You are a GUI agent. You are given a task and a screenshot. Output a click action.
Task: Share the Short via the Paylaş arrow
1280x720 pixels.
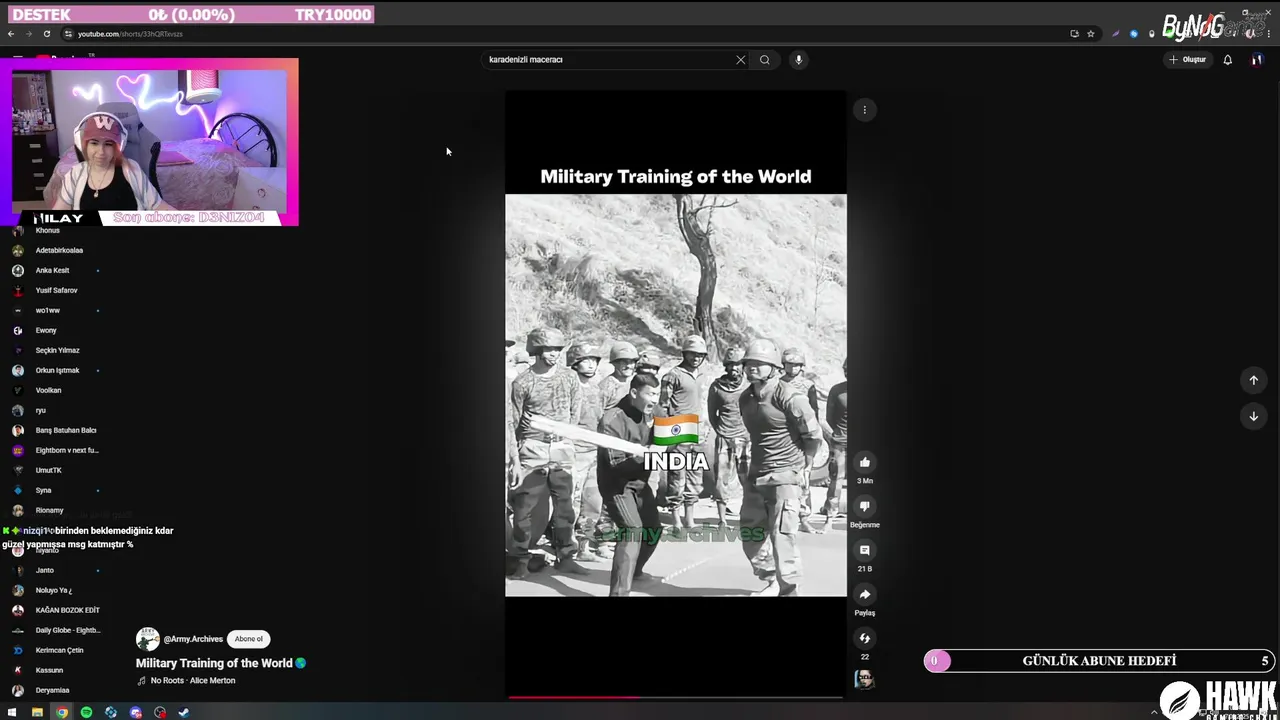(x=865, y=594)
